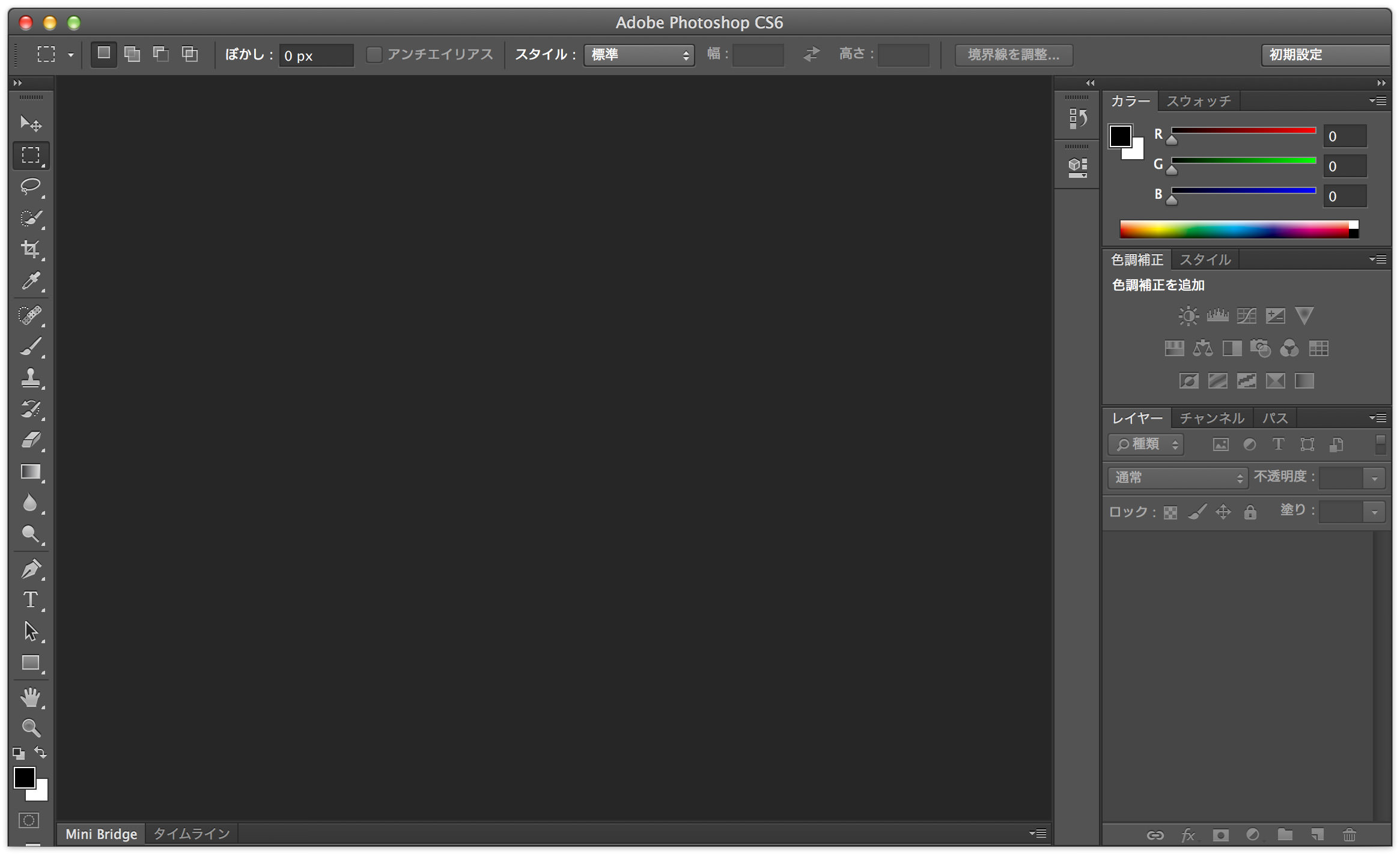Select the Quick Selection tool

point(31,218)
